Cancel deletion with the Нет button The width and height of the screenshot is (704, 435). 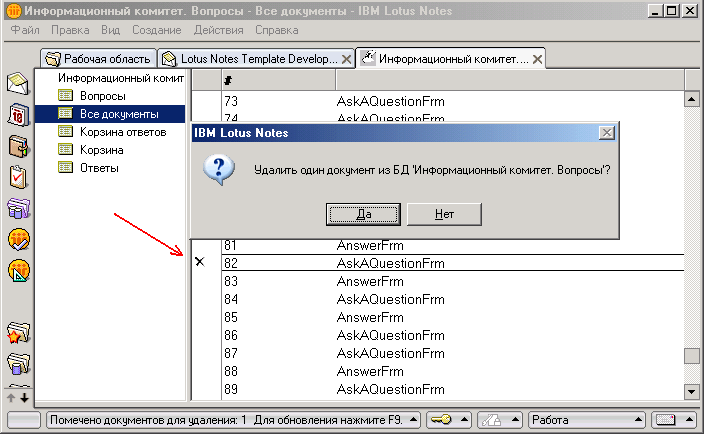click(444, 214)
